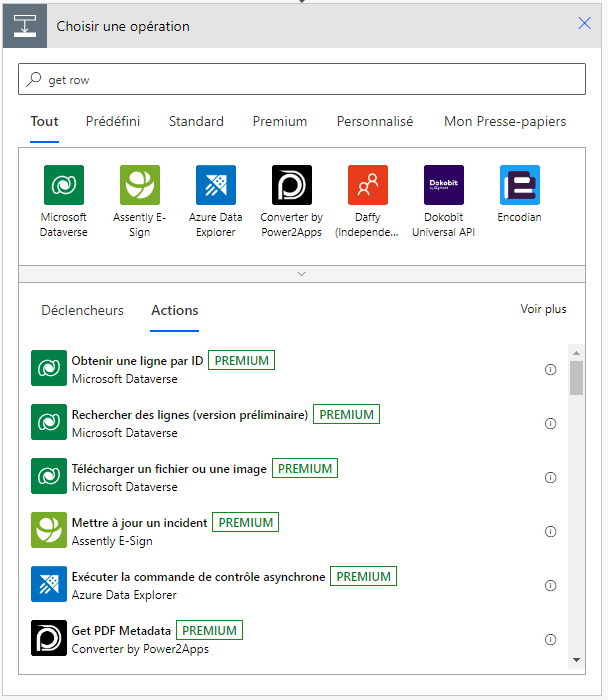Choose the Azure Data Explorer connector
Screen dimensions: 608x700
(216, 185)
